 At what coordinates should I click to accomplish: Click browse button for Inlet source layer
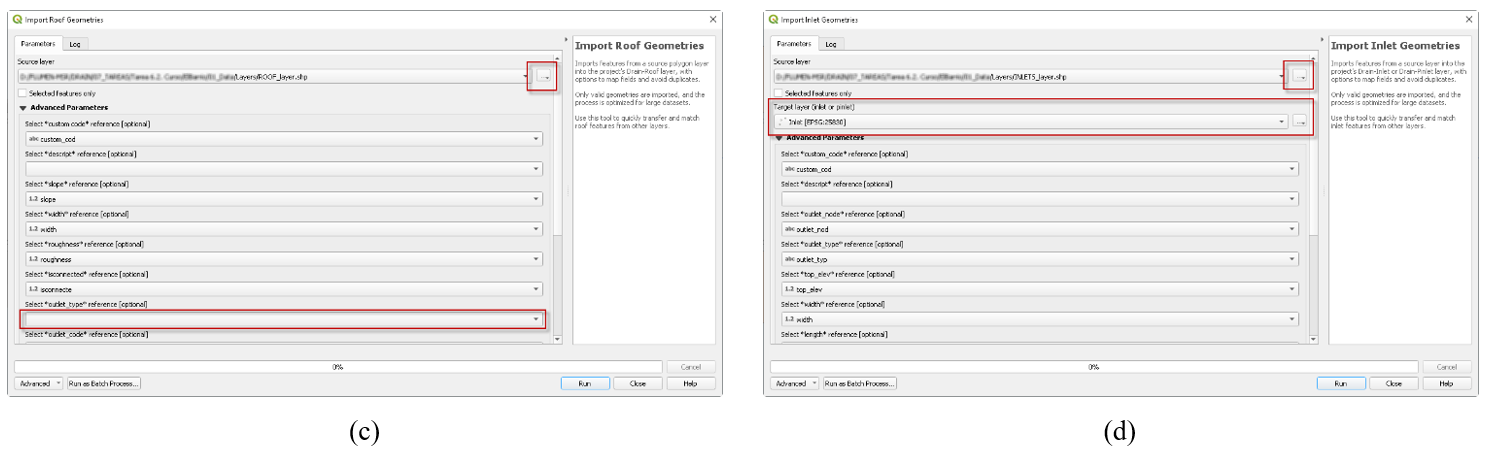(1299, 77)
